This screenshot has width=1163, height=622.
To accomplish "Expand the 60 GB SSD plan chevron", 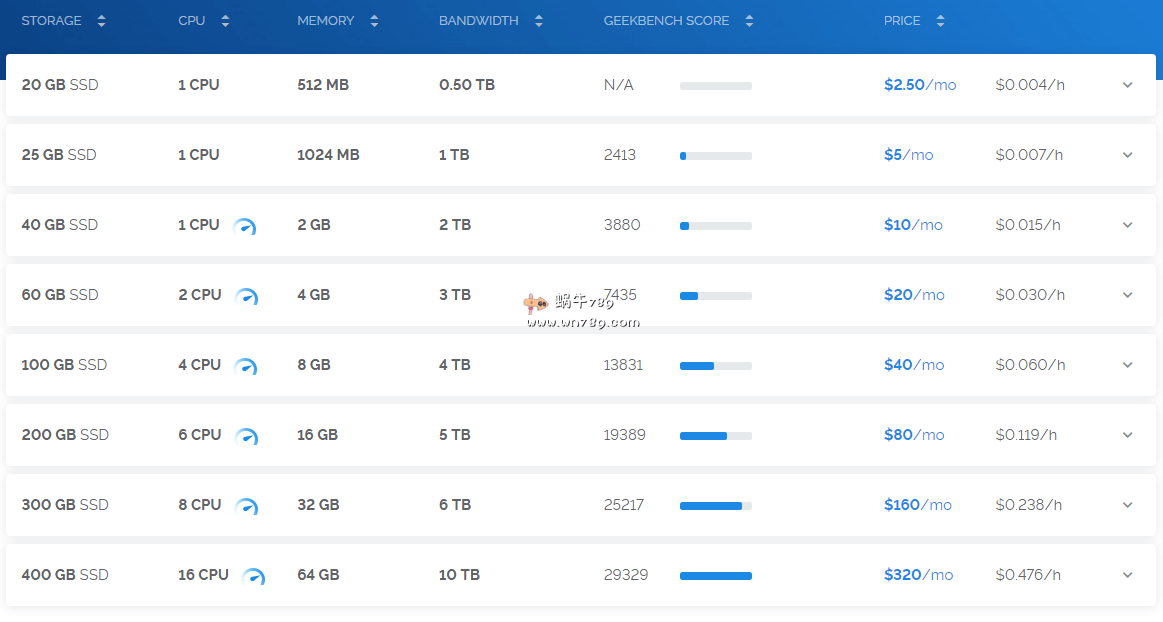I will coord(1127,295).
